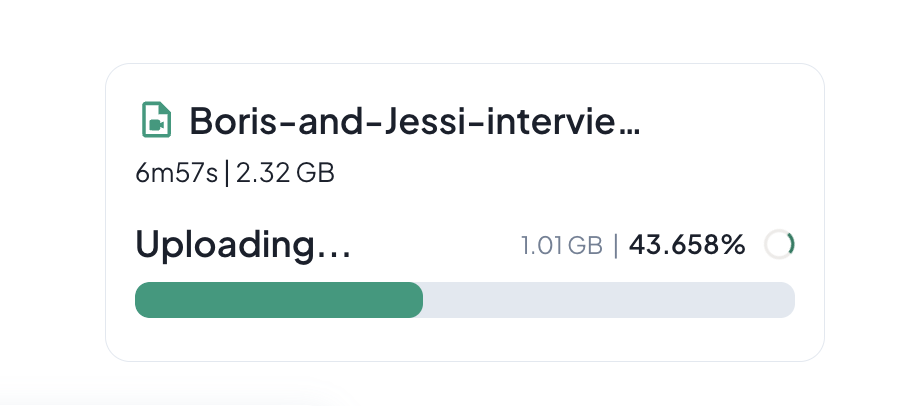
Task: Click the left start of the progress bar
Action: point(142,300)
